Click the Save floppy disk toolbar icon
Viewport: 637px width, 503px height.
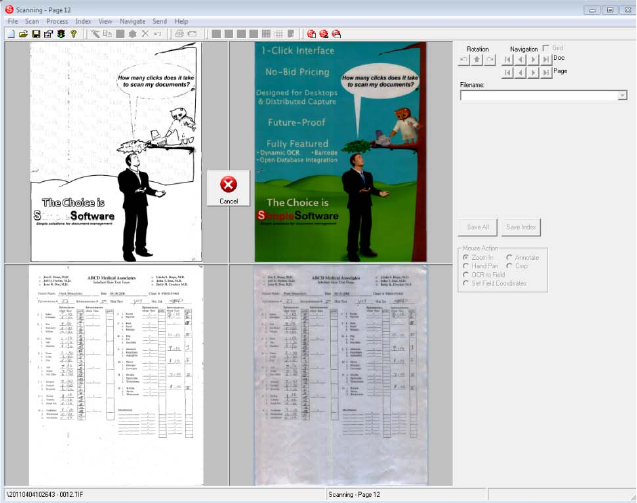36,34
